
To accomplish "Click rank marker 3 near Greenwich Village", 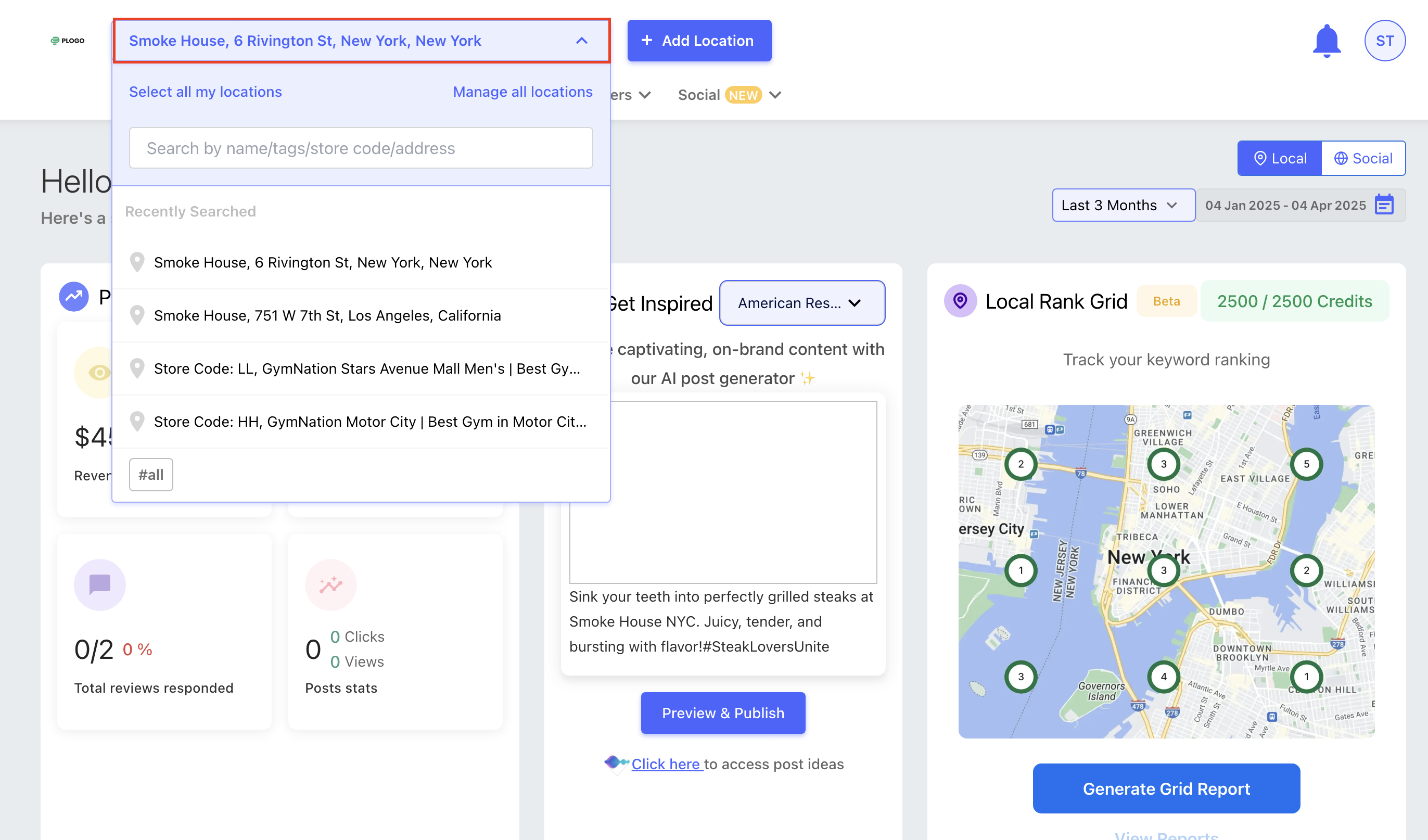I will [x=1163, y=464].
